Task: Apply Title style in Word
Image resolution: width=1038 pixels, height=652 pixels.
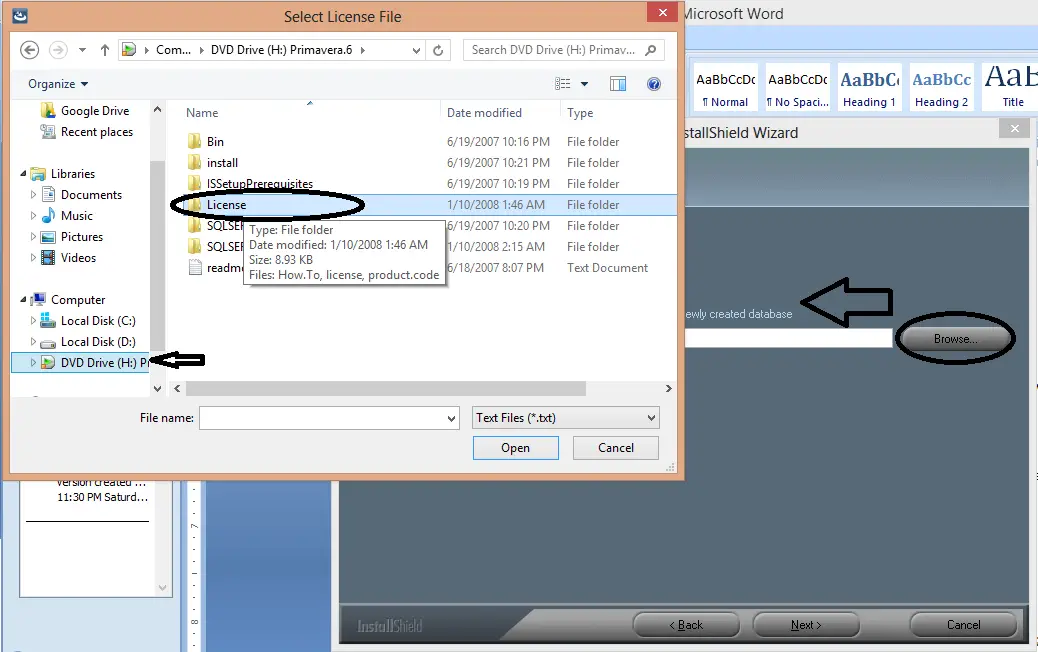Action: point(1010,86)
